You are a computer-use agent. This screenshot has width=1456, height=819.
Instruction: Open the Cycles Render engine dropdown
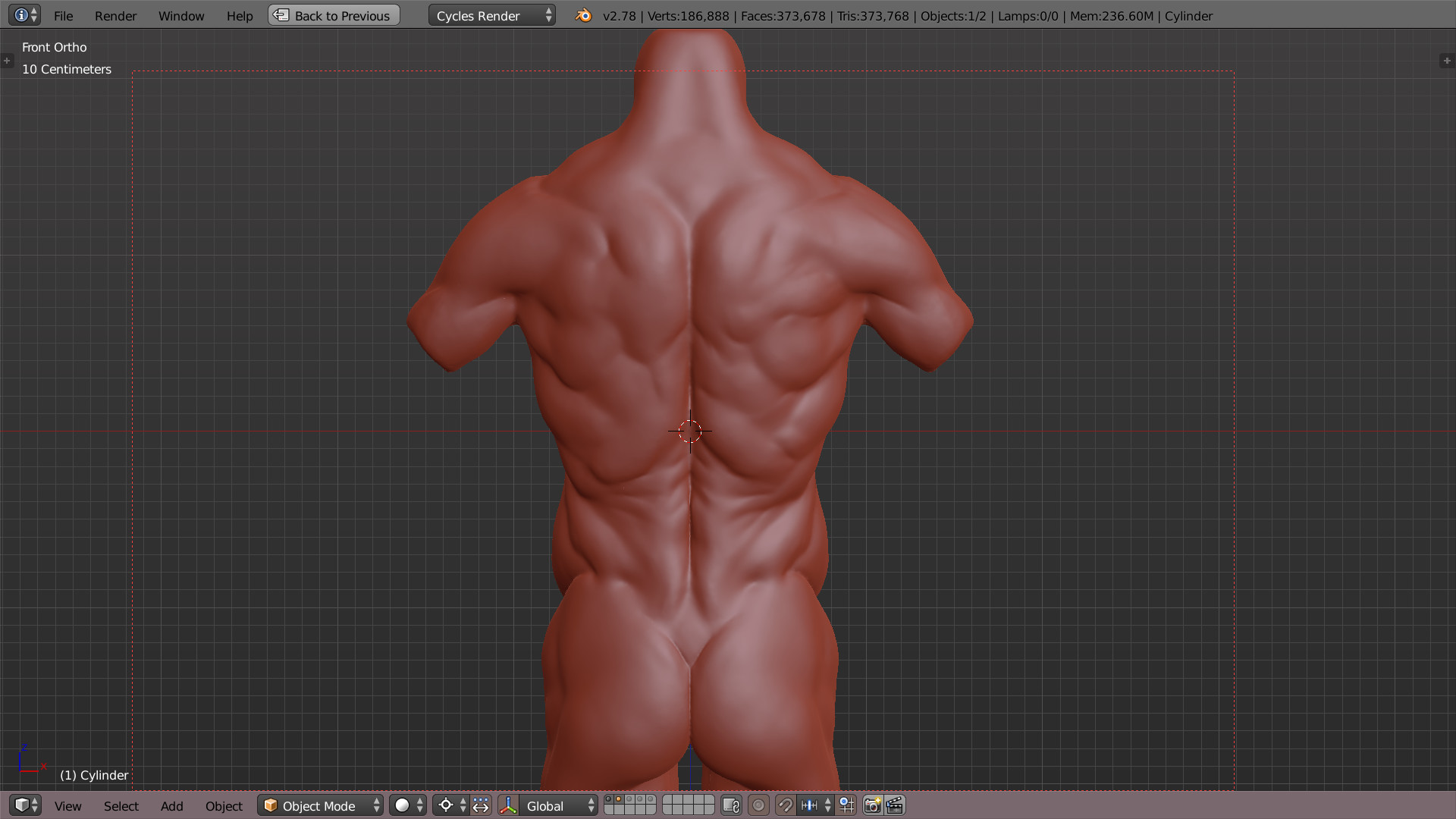[491, 15]
